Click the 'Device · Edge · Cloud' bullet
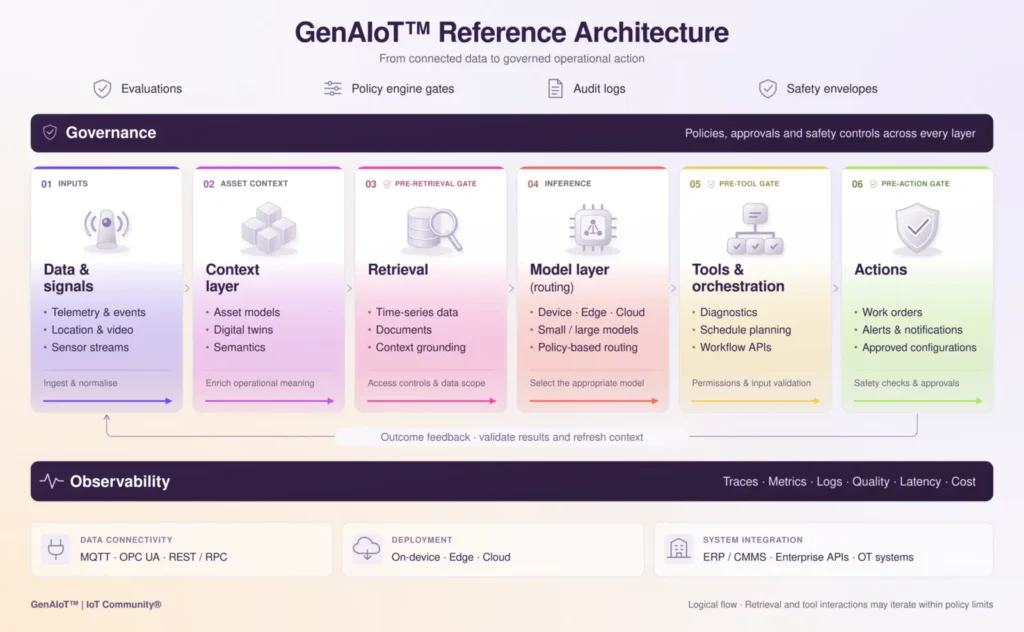This screenshot has height=632, width=1024. 591,312
